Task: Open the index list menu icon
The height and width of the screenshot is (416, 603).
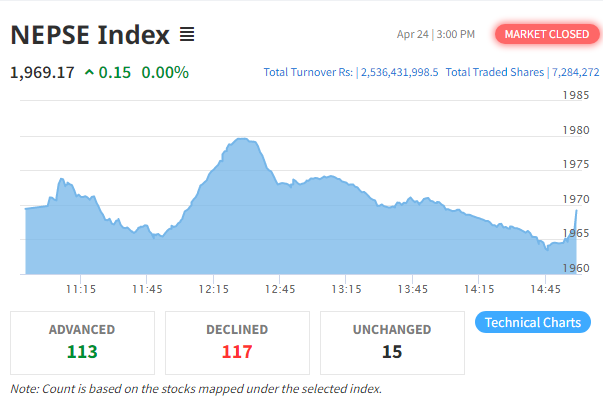Action: [187, 35]
